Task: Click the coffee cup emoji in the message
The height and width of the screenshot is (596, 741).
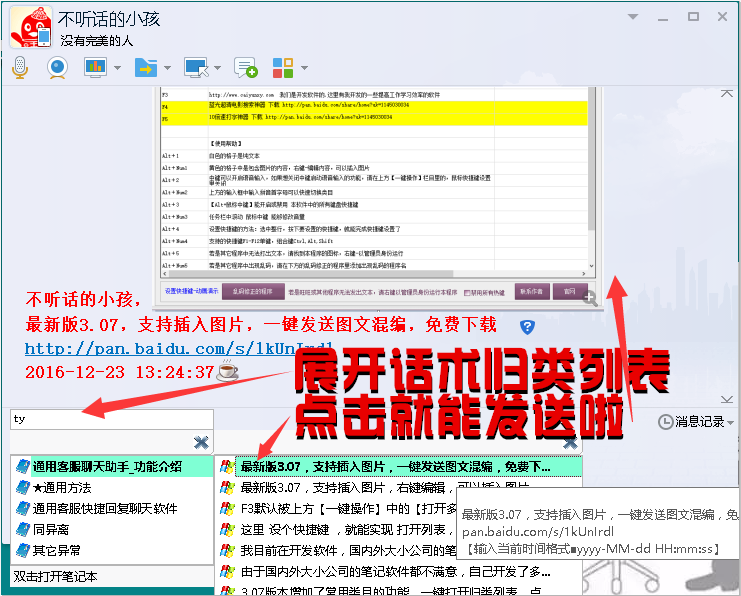Action: click(227, 371)
